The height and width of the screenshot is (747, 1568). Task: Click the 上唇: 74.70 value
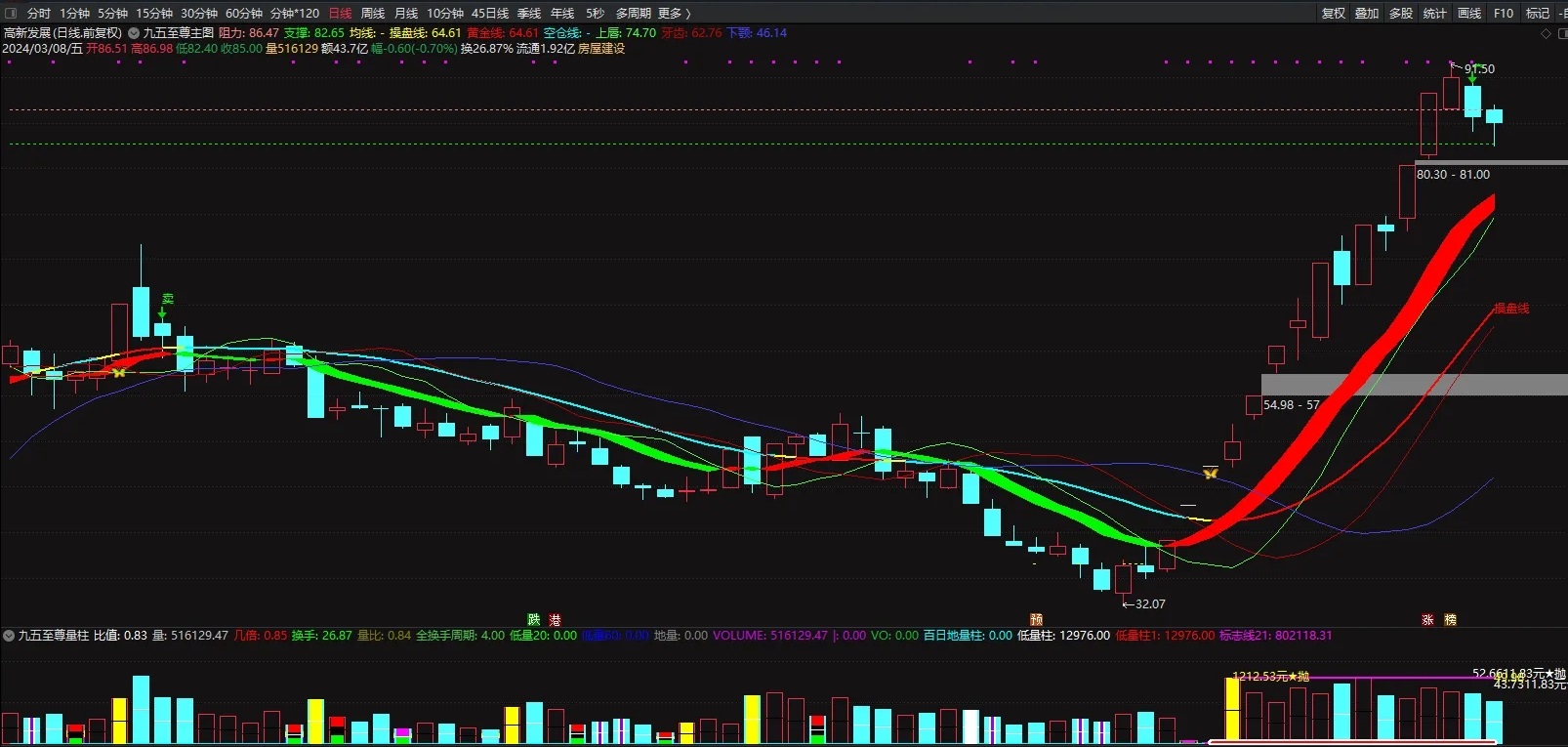pos(626,33)
